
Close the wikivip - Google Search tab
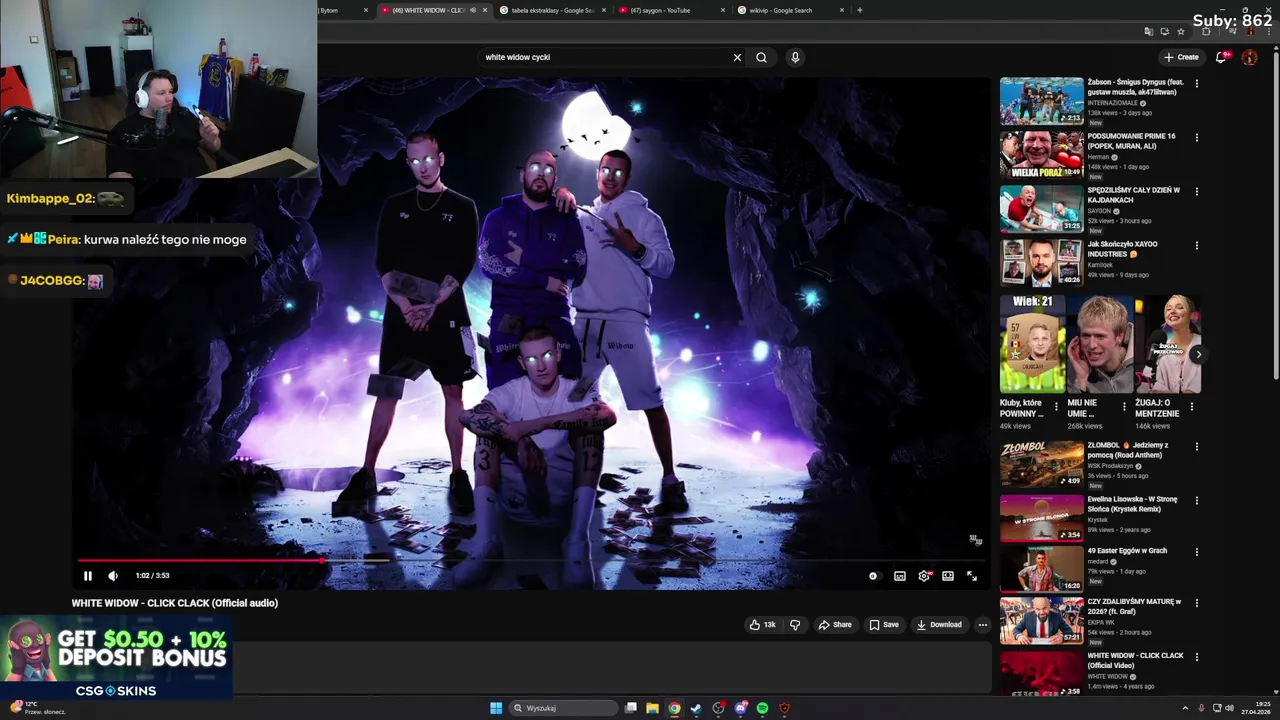(842, 10)
